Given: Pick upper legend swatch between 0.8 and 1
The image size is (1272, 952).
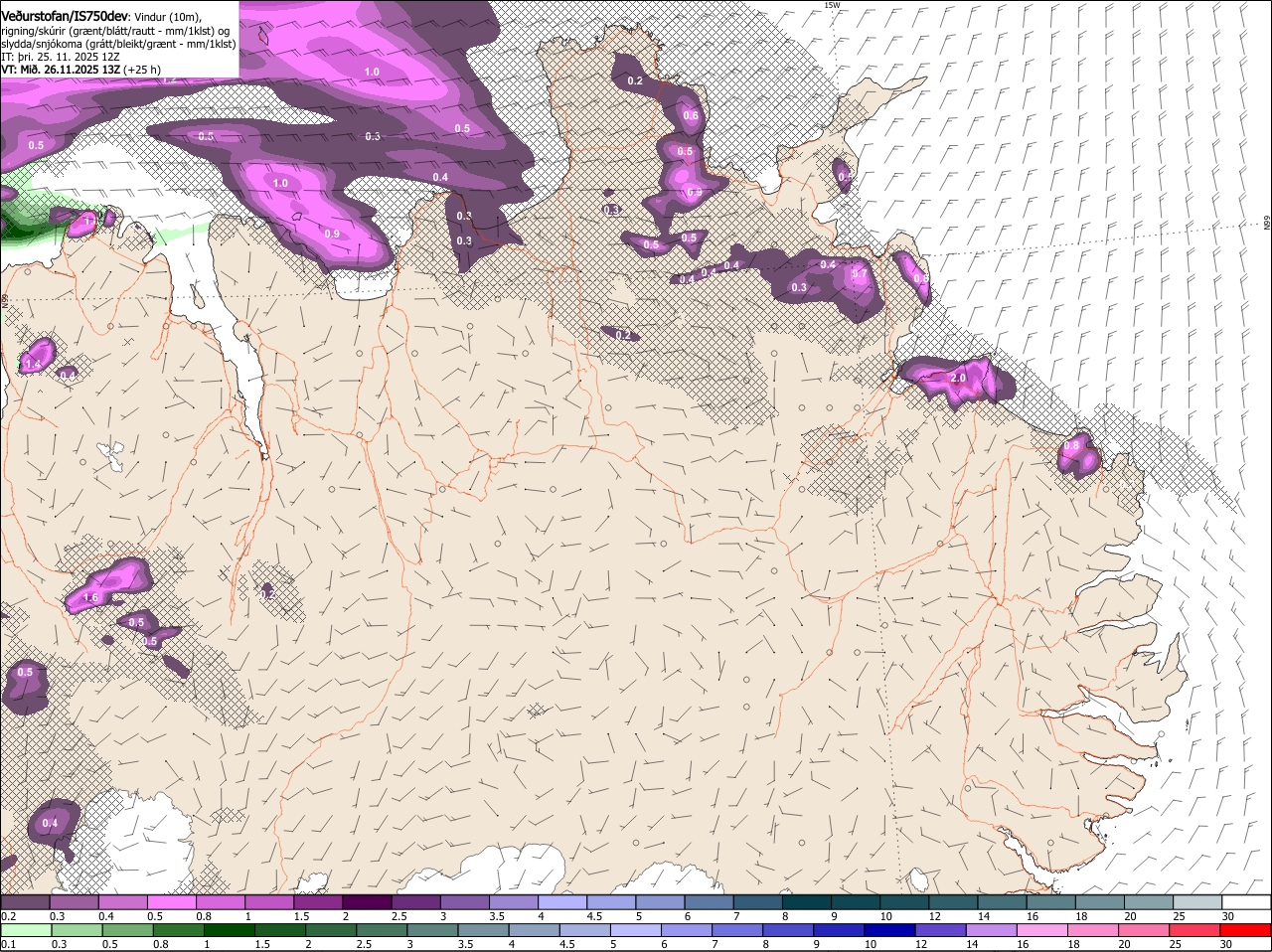Looking at the screenshot, I should [x=220, y=901].
